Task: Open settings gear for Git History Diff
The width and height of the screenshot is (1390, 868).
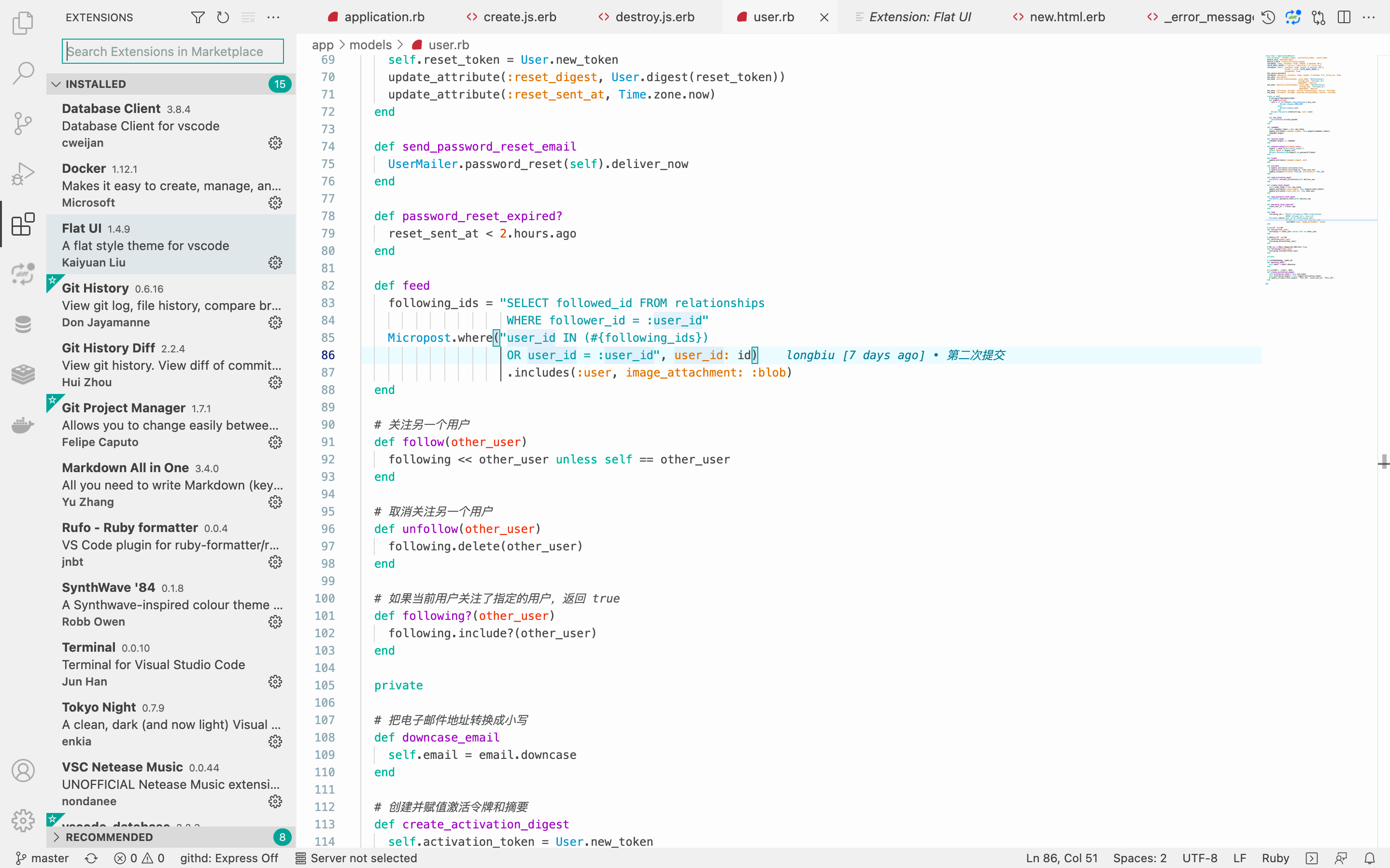Action: click(275, 382)
